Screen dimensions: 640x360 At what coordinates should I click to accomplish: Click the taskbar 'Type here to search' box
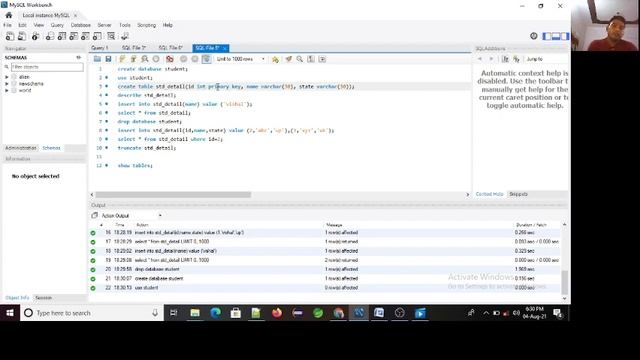pos(92,313)
